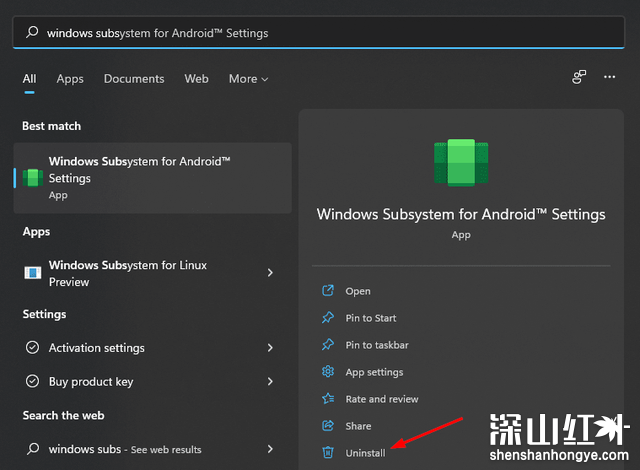640x470 pixels.
Task: Click the Pin to Start pin icon
Action: (328, 317)
